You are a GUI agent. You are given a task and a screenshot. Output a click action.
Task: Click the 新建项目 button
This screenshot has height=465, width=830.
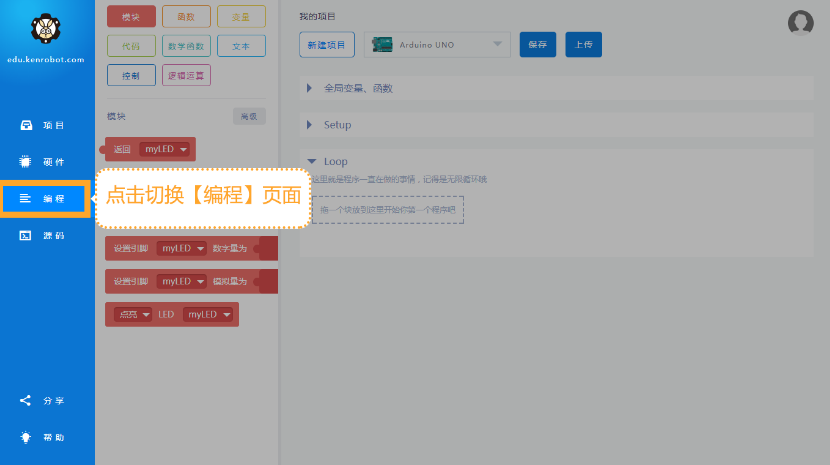(326, 44)
